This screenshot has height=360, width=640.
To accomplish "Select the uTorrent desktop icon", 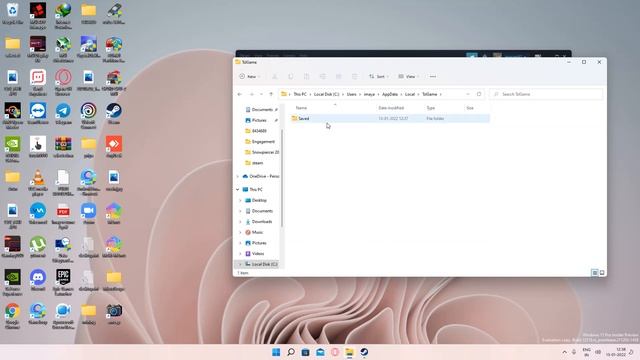I will [x=38, y=247].
